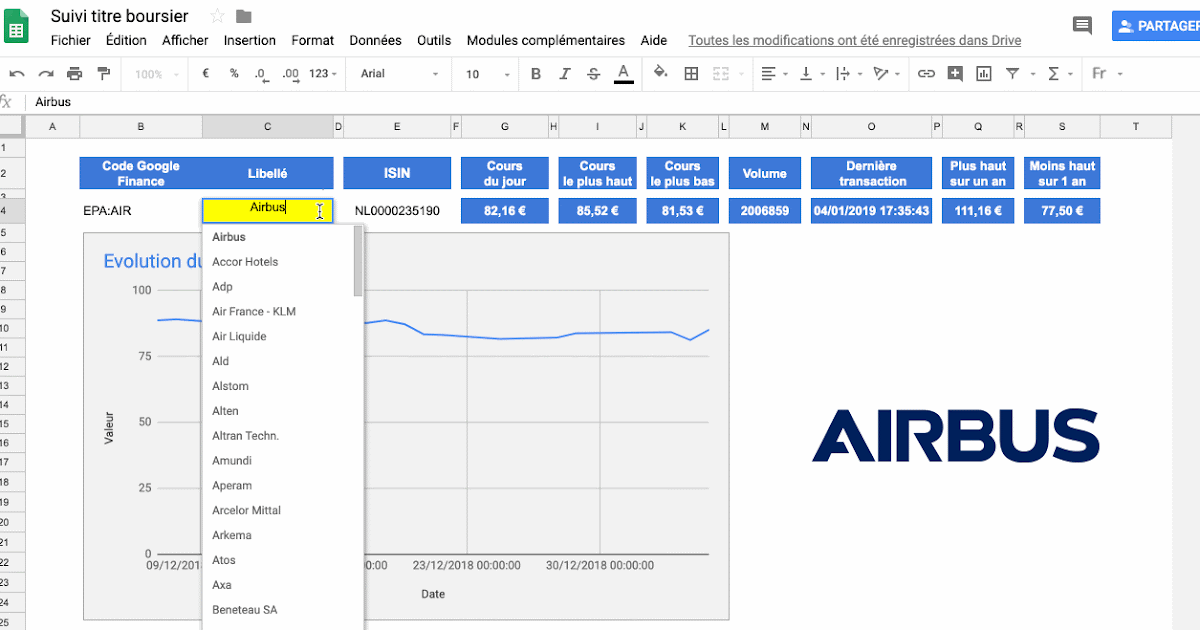Viewport: 1200px width, 630px height.
Task: Open functions sigma dropdown
Action: pos(1060,74)
